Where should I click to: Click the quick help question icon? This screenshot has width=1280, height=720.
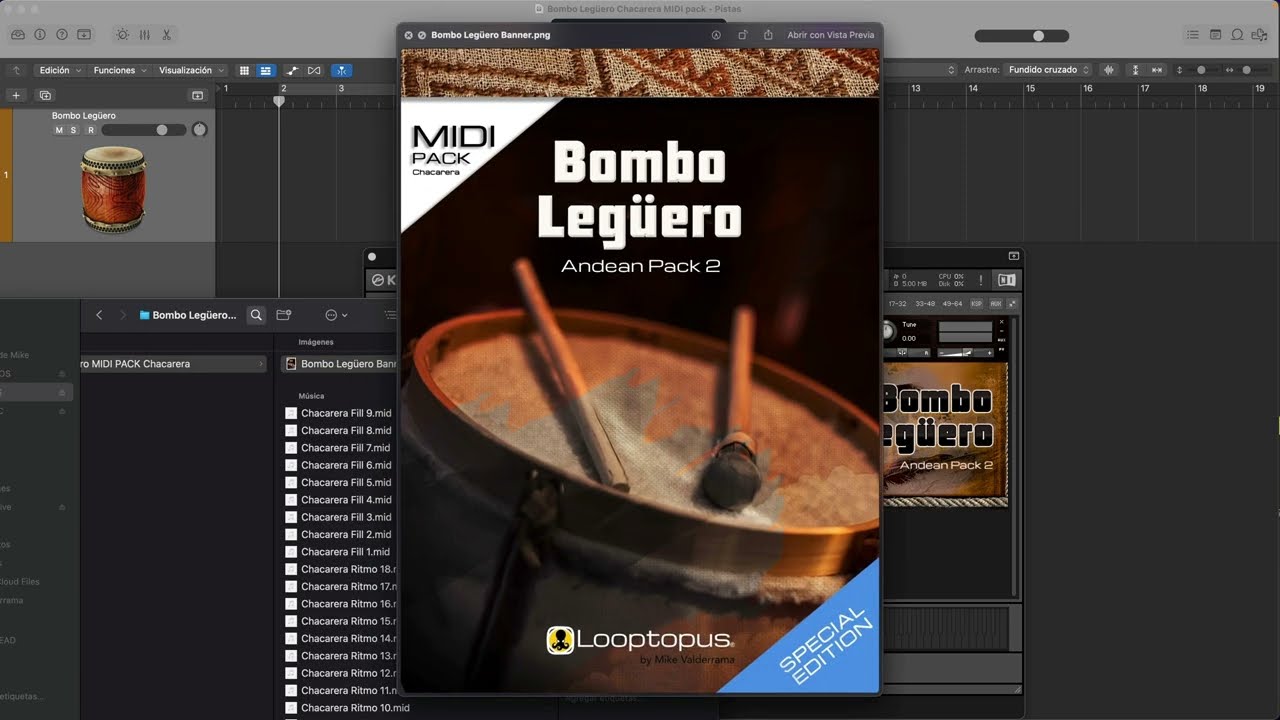(62, 34)
